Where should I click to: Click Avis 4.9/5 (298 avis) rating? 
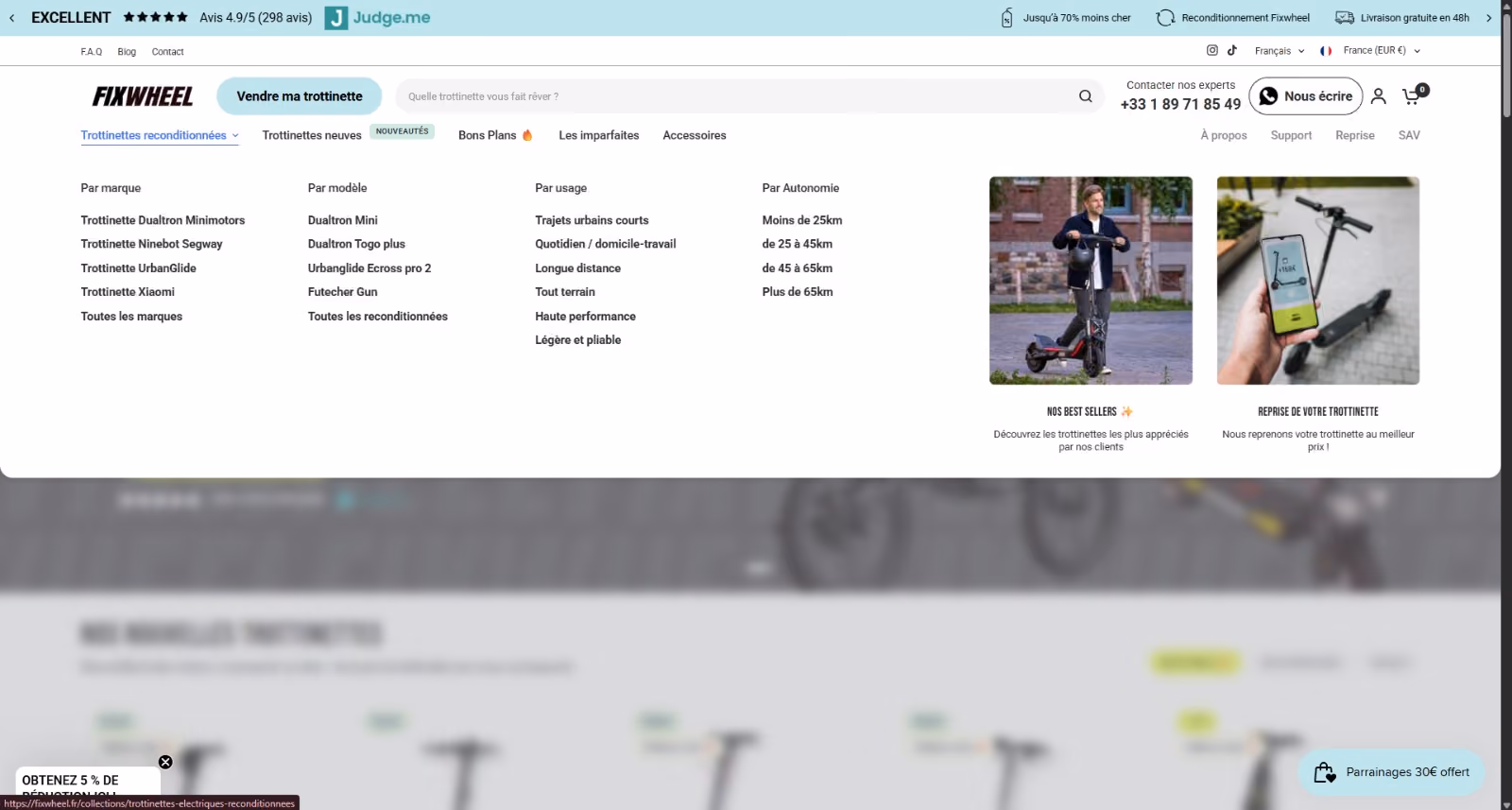[x=256, y=18]
